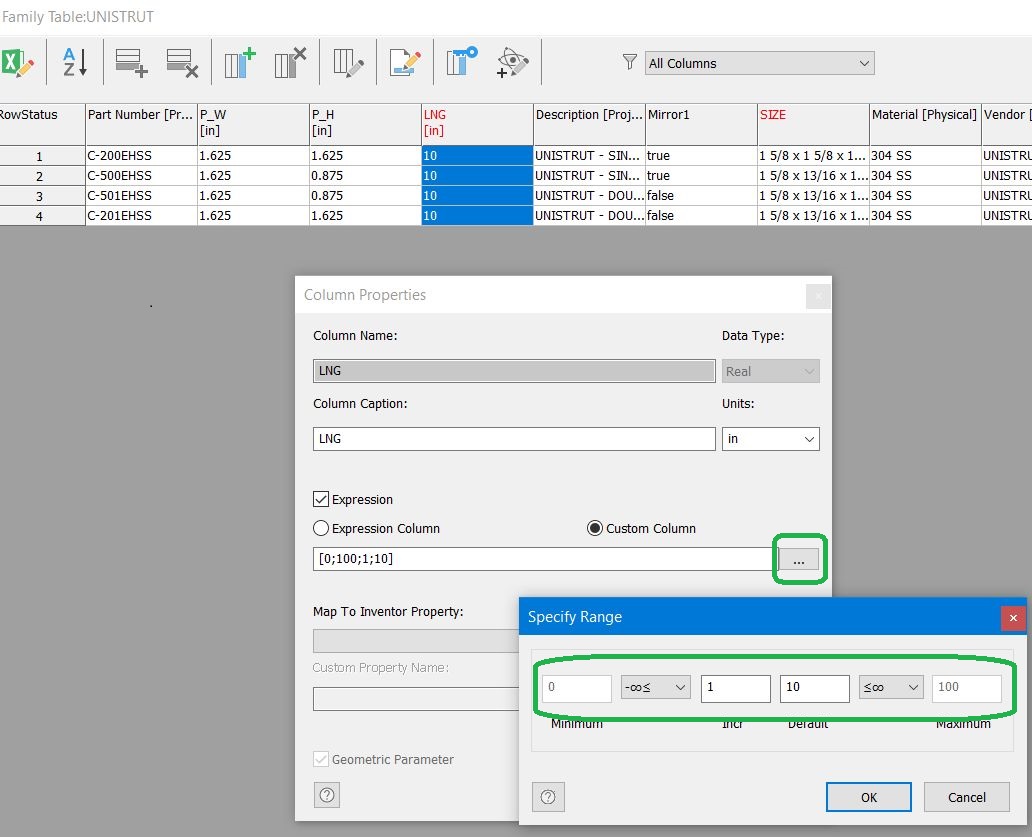1032x837 pixels.
Task: Delete the selected row from the table
Action: click(x=182, y=62)
